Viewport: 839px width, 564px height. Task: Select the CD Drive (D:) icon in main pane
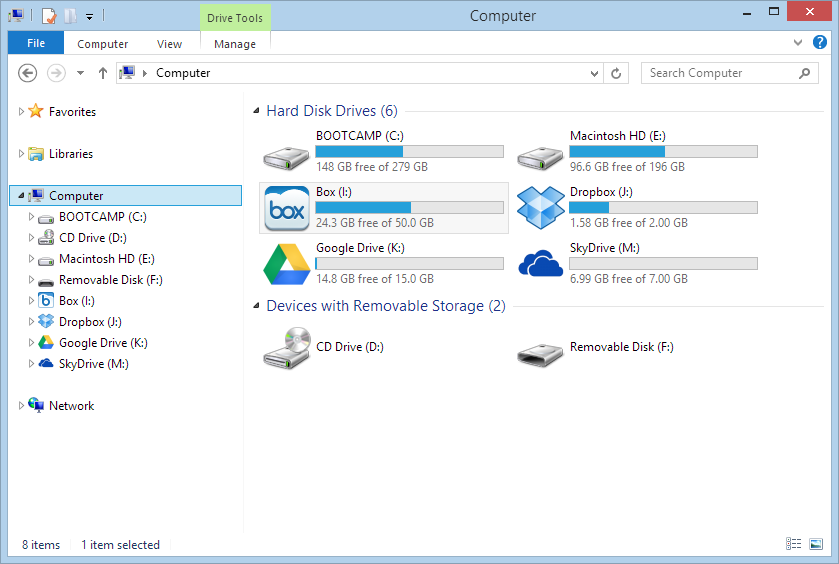coord(287,348)
